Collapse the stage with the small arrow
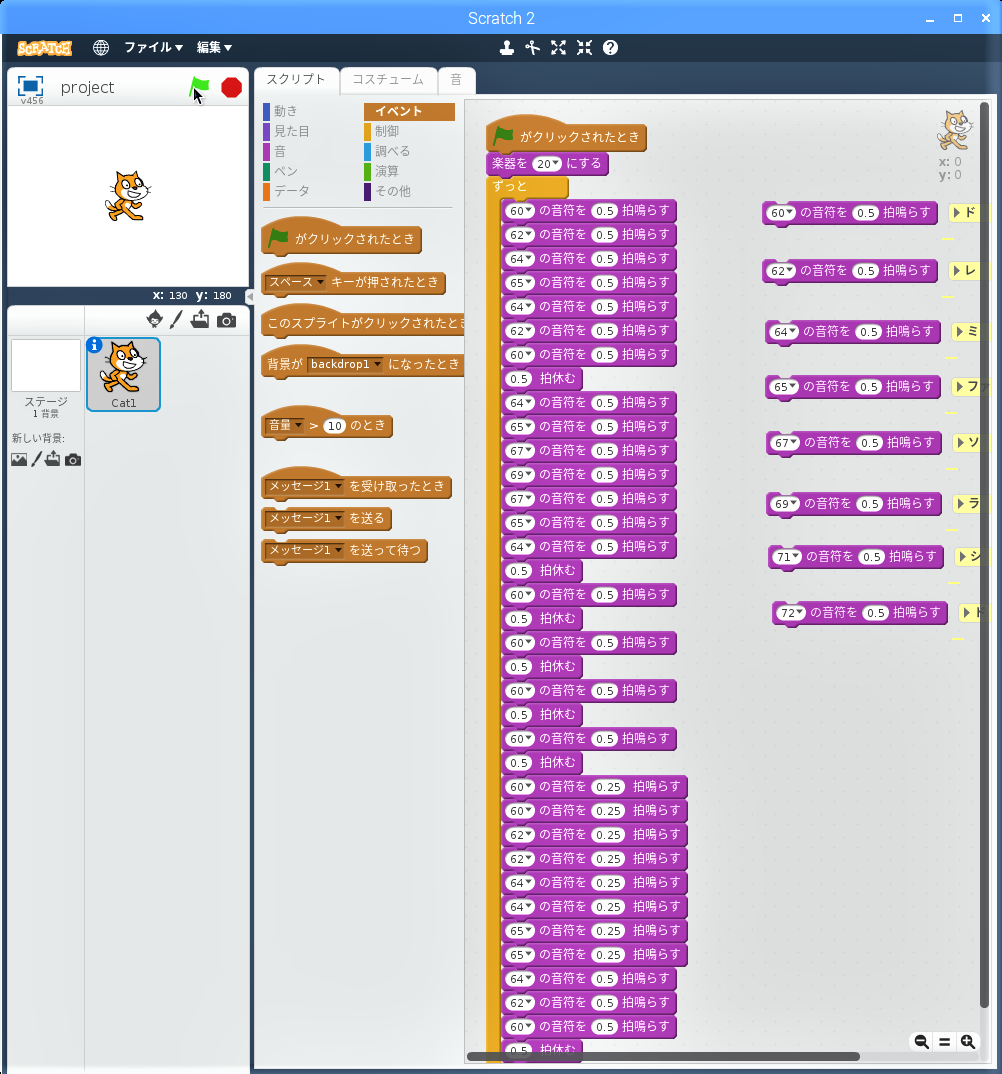 pos(249,297)
